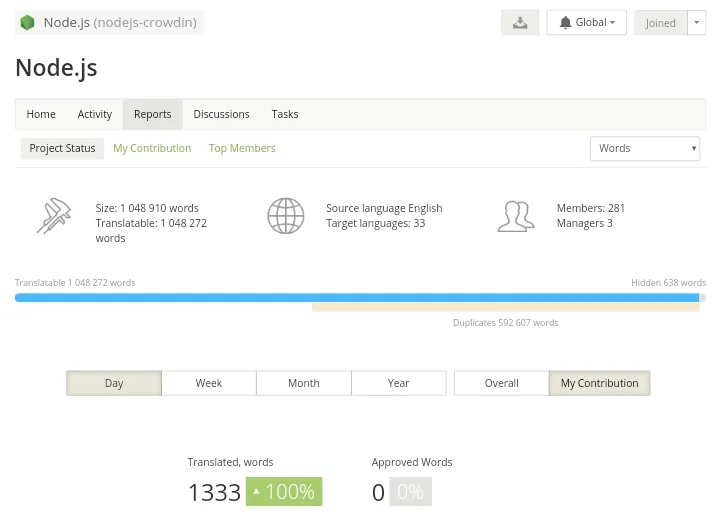The image size is (720, 520).
Task: Switch to the Activity tab
Action: (x=95, y=114)
